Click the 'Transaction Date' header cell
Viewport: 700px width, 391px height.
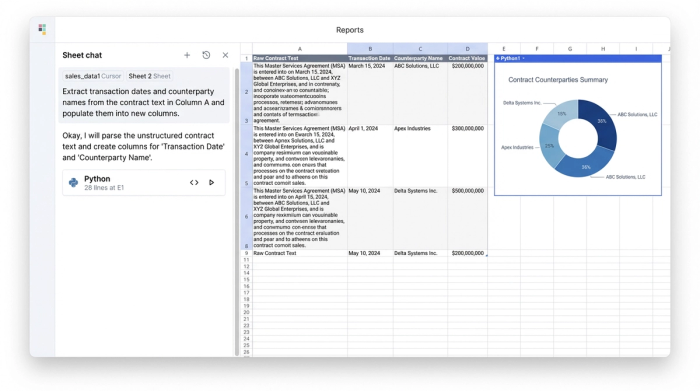370,58
